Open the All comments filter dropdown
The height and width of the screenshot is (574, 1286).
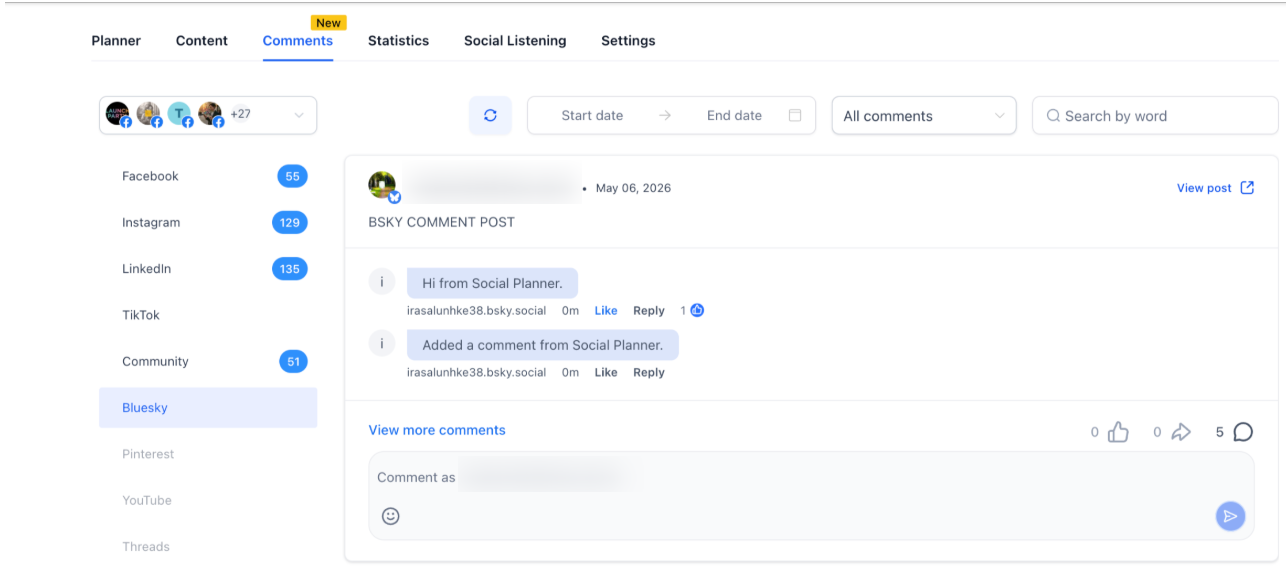pyautogui.click(x=924, y=115)
